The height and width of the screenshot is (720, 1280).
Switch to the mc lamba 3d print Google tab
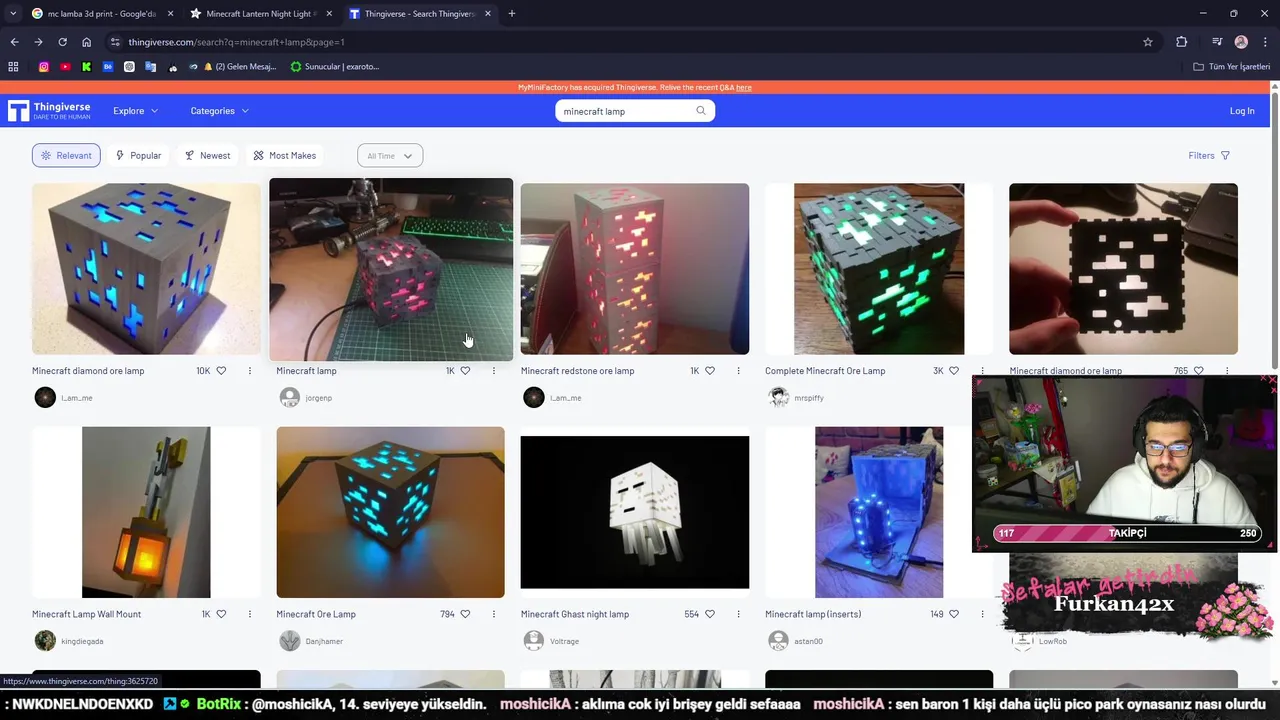[101, 14]
